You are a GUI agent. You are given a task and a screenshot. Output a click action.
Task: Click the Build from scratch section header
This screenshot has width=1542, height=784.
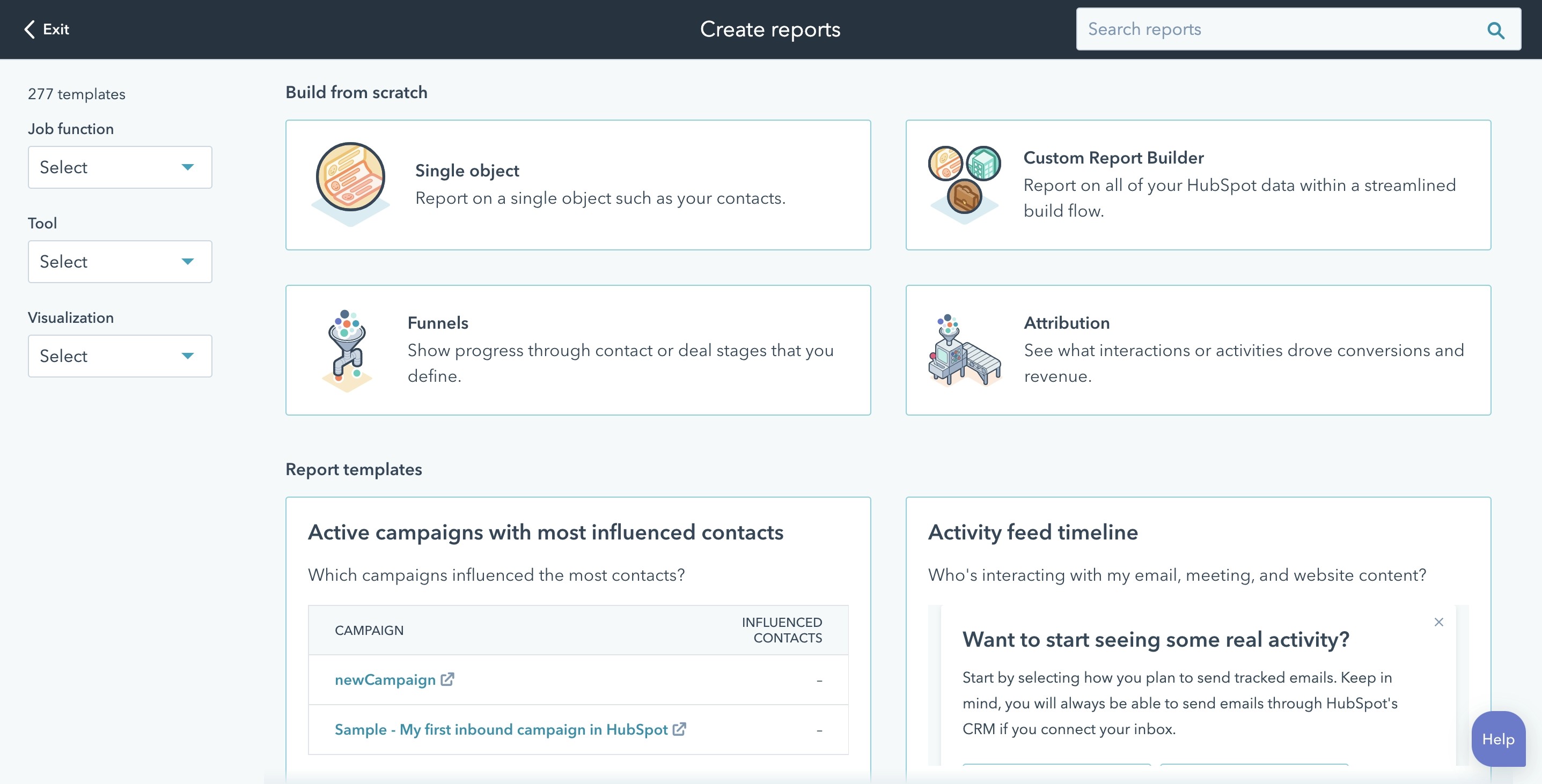(356, 92)
